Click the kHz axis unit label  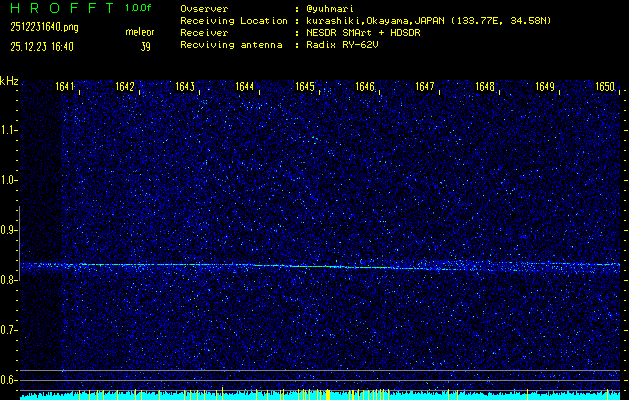tap(9, 81)
